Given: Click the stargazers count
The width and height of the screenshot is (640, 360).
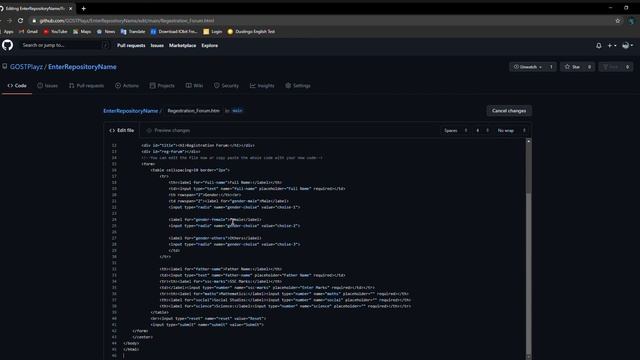Looking at the screenshot, I should point(589,67).
